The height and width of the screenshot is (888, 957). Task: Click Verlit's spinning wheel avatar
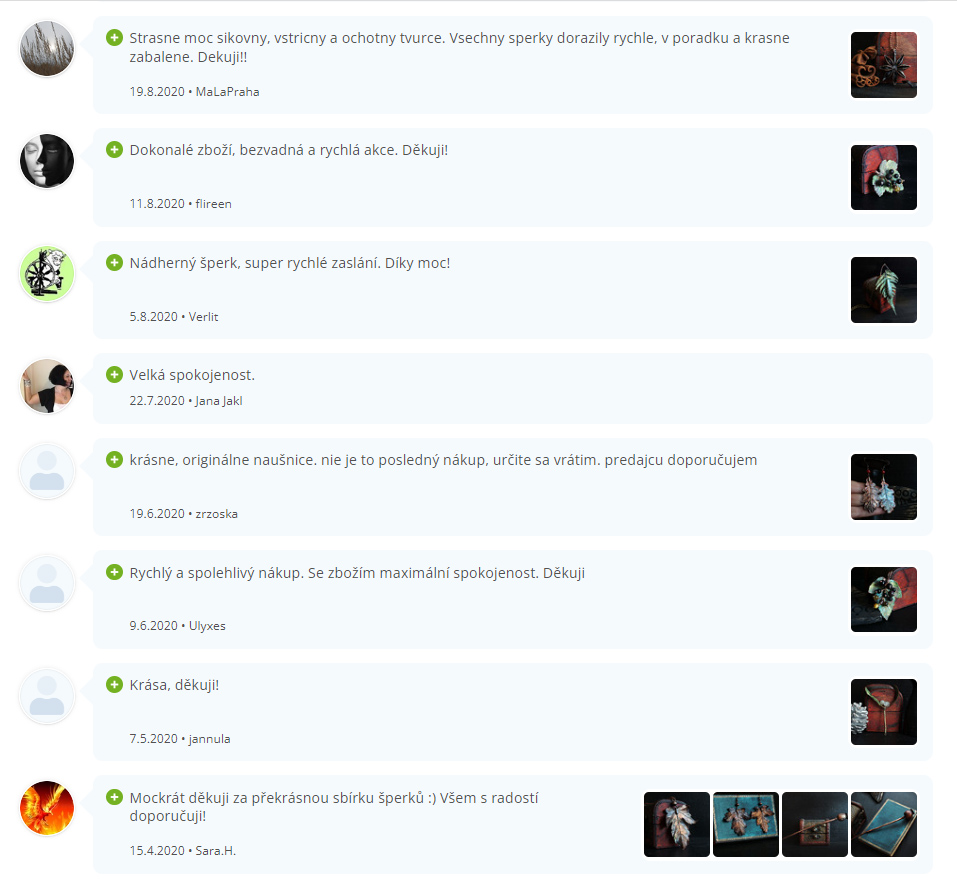pyautogui.click(x=47, y=274)
